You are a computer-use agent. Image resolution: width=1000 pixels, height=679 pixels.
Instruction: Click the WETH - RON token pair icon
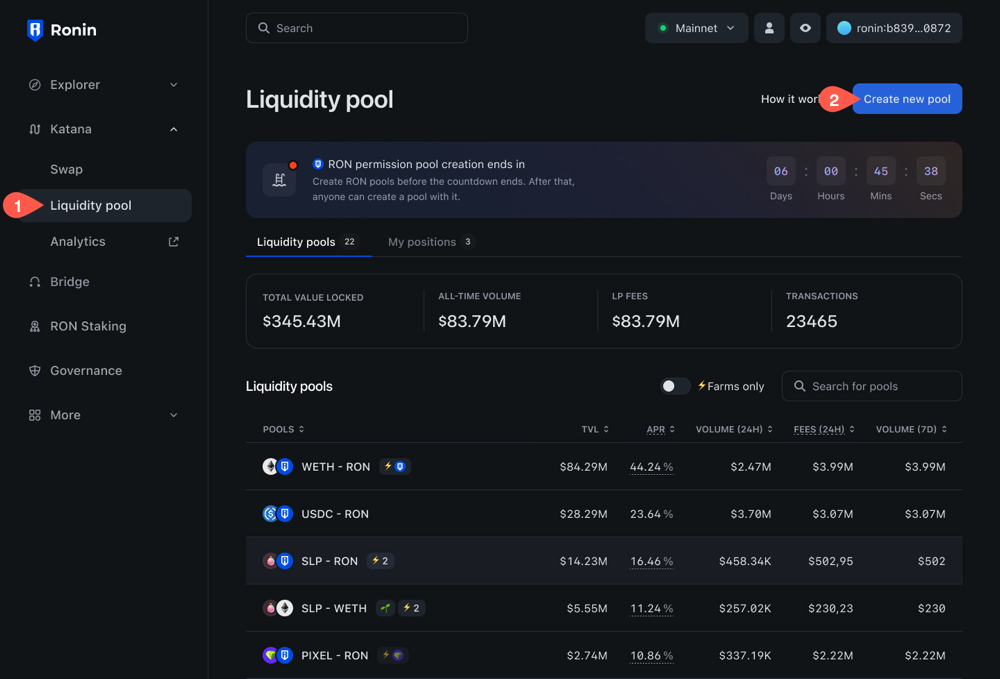point(277,466)
